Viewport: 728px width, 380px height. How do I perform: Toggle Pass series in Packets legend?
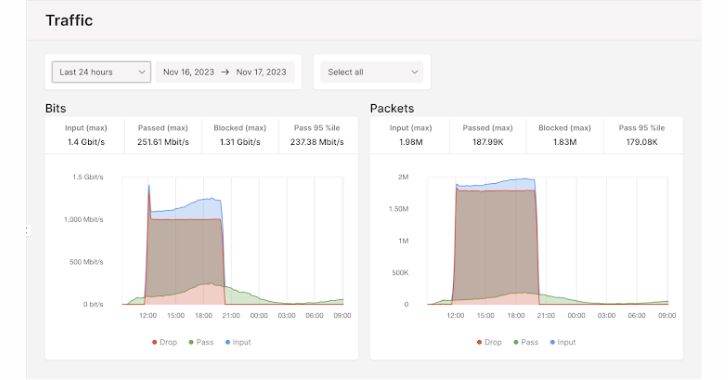[x=526, y=342]
